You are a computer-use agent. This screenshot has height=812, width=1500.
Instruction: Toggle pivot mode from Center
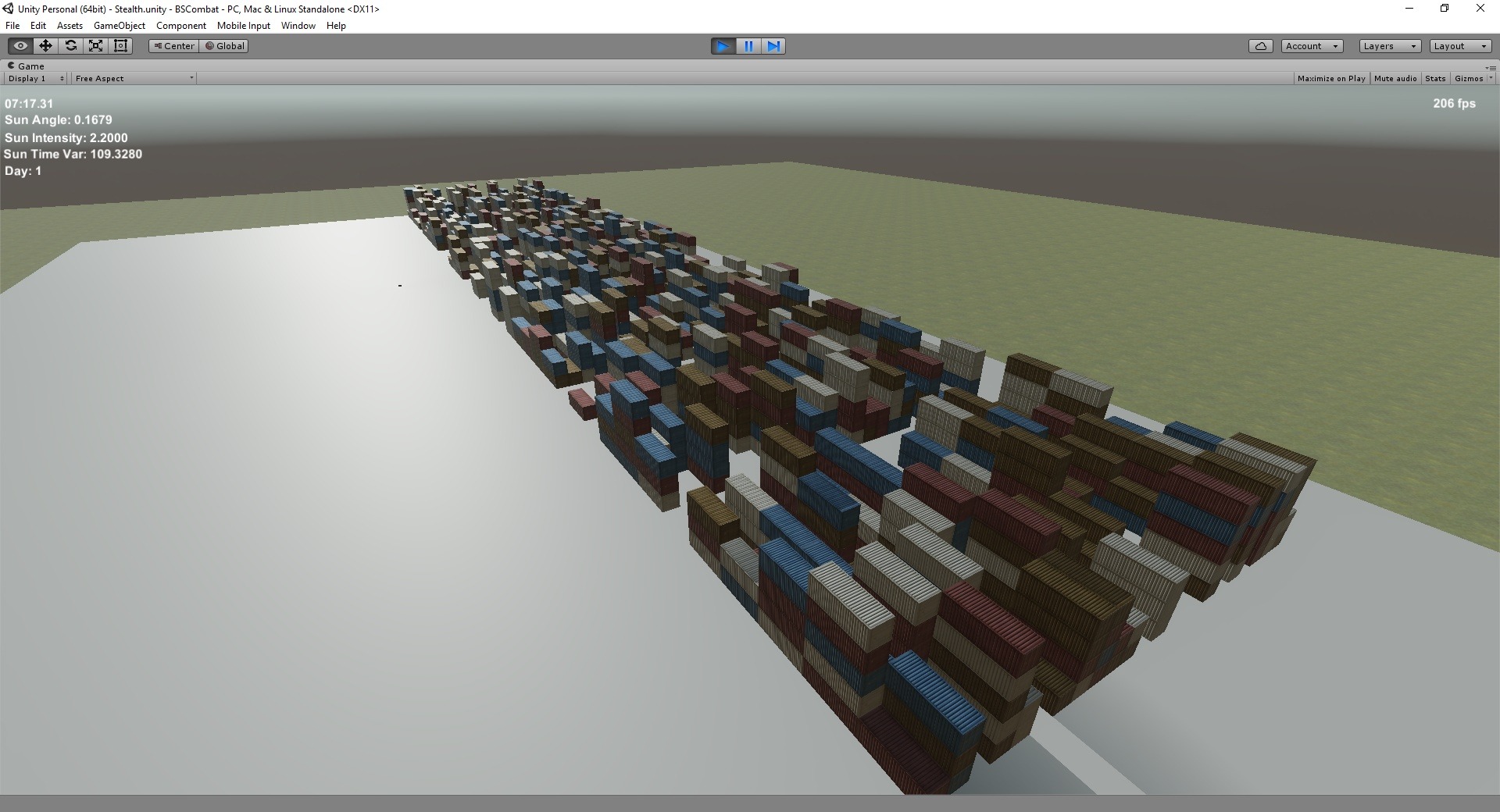pyautogui.click(x=173, y=46)
